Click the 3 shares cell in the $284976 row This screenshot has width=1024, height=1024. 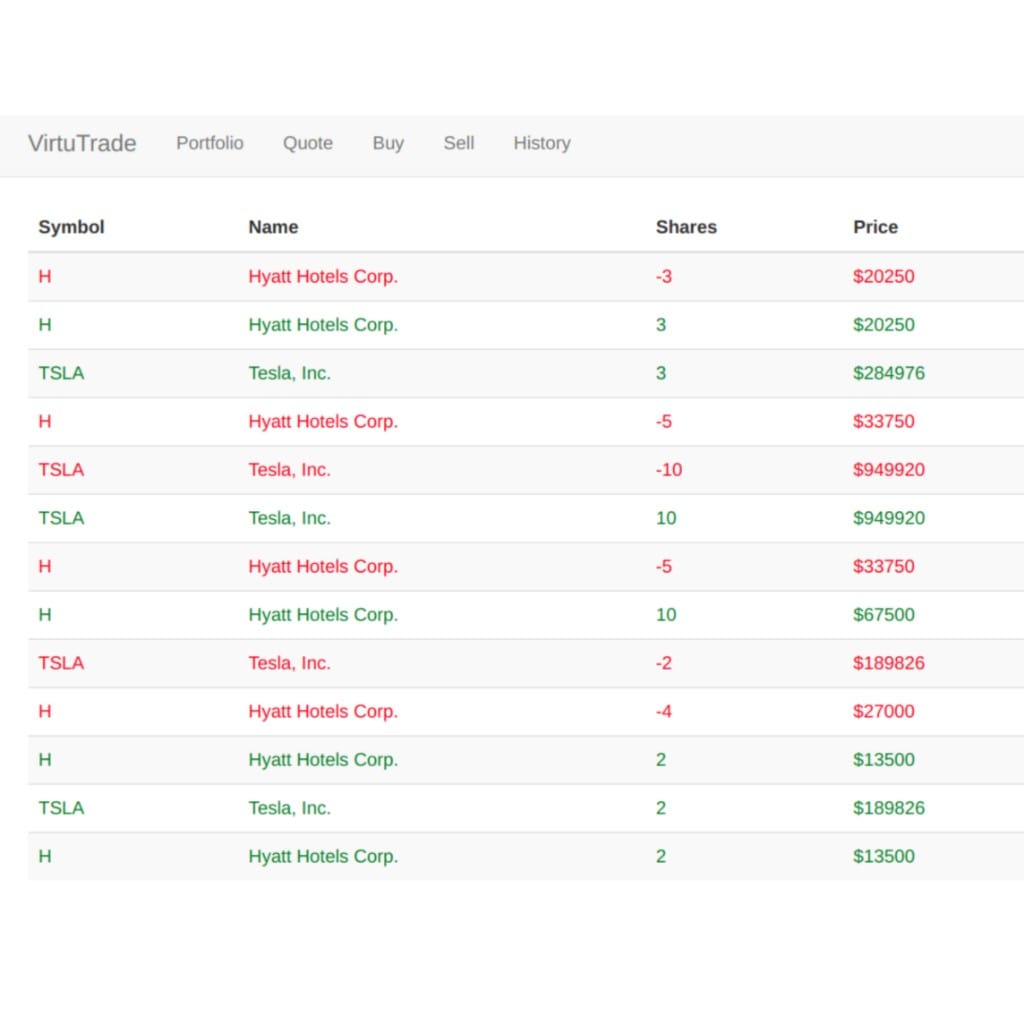point(661,373)
